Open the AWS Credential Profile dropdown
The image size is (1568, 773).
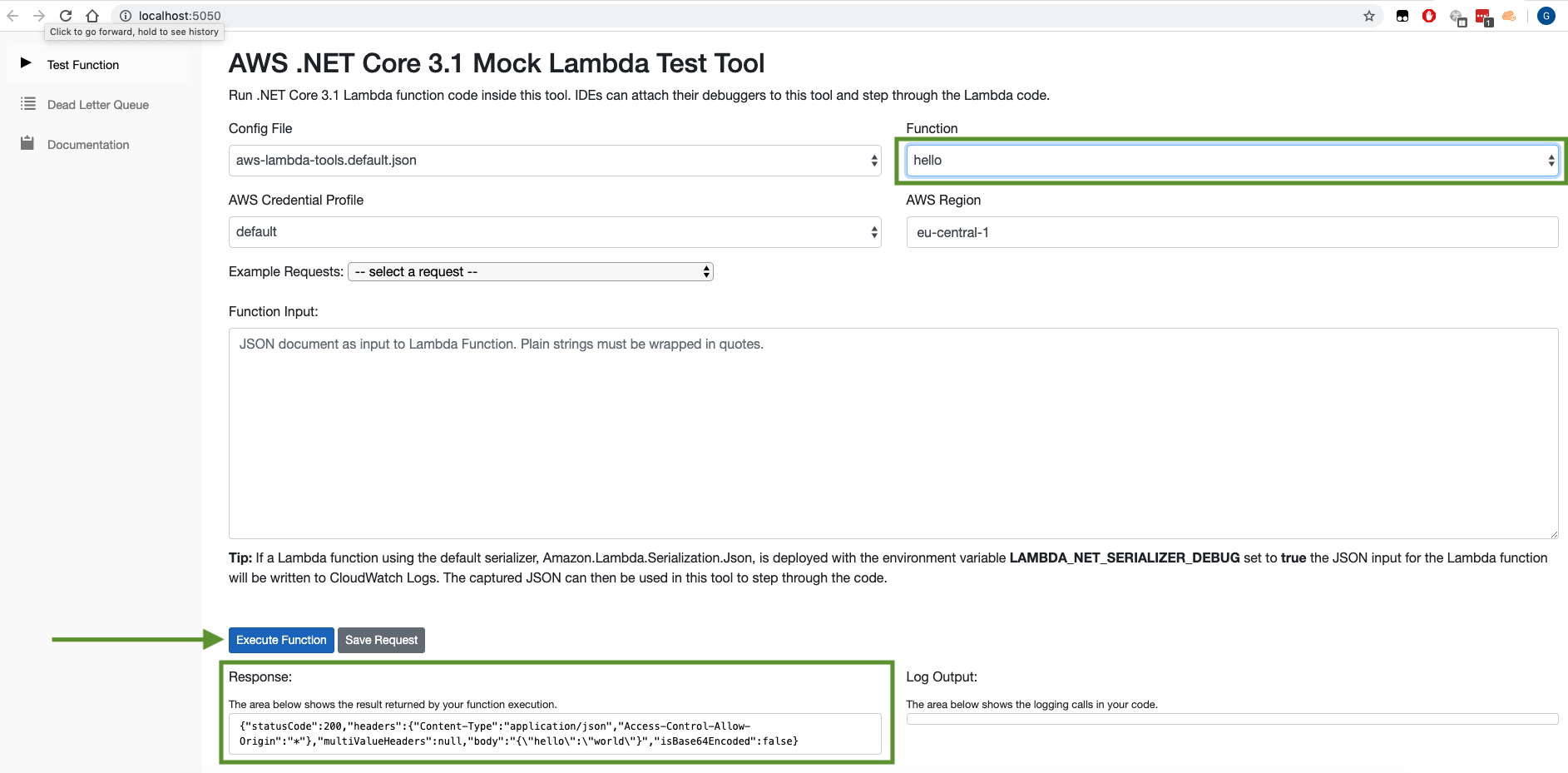[x=555, y=232]
